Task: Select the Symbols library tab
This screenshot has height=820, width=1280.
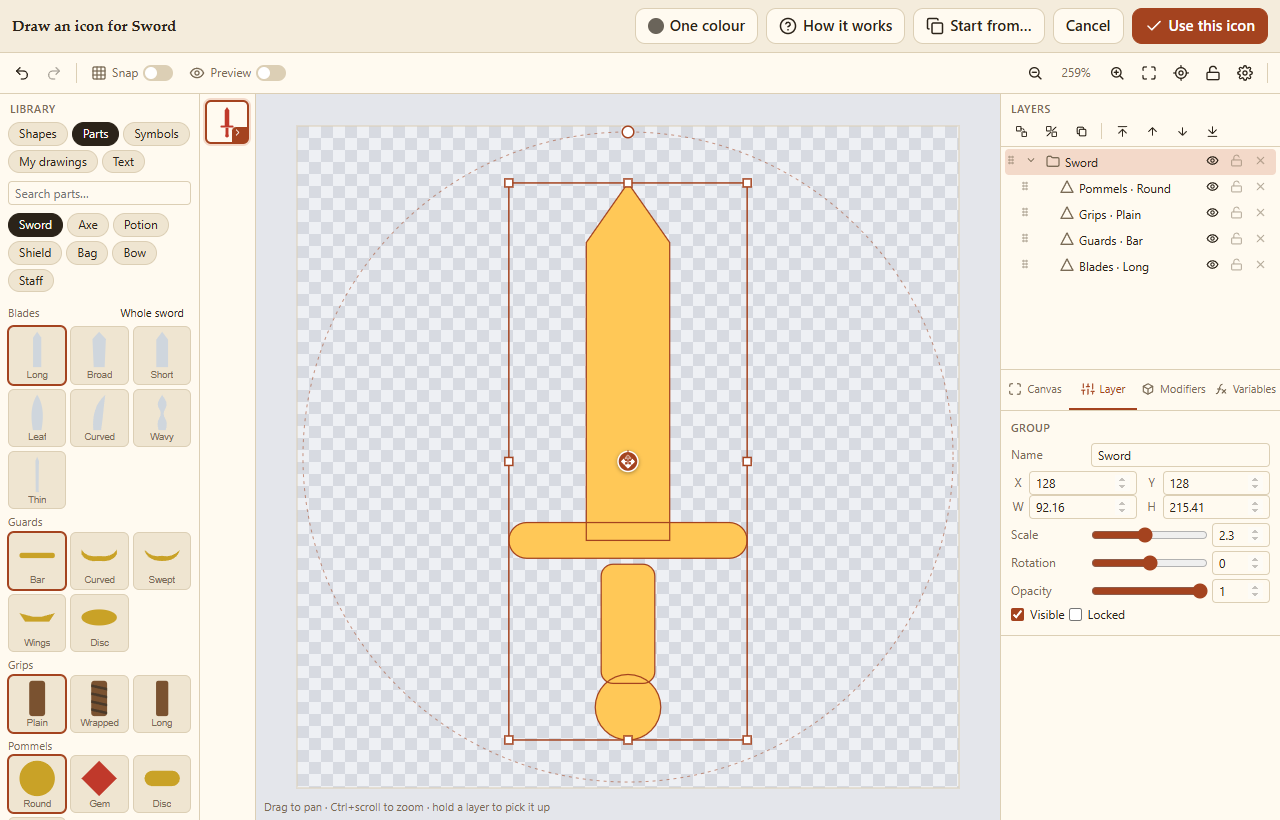Action: (x=156, y=134)
